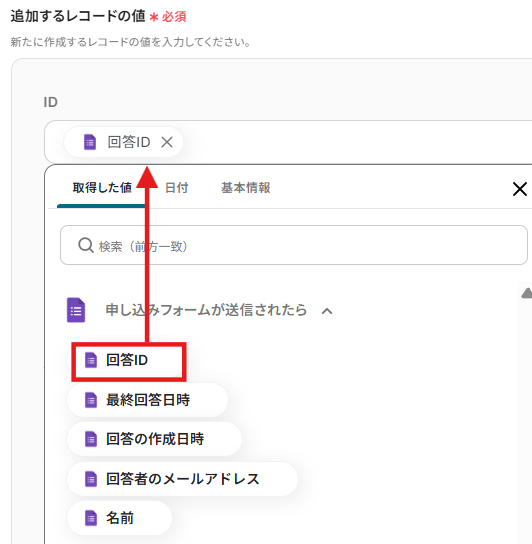Collapse the 申し込みフォームが送信されたら section chevron
Image resolution: width=532 pixels, height=544 pixels.
[327, 311]
